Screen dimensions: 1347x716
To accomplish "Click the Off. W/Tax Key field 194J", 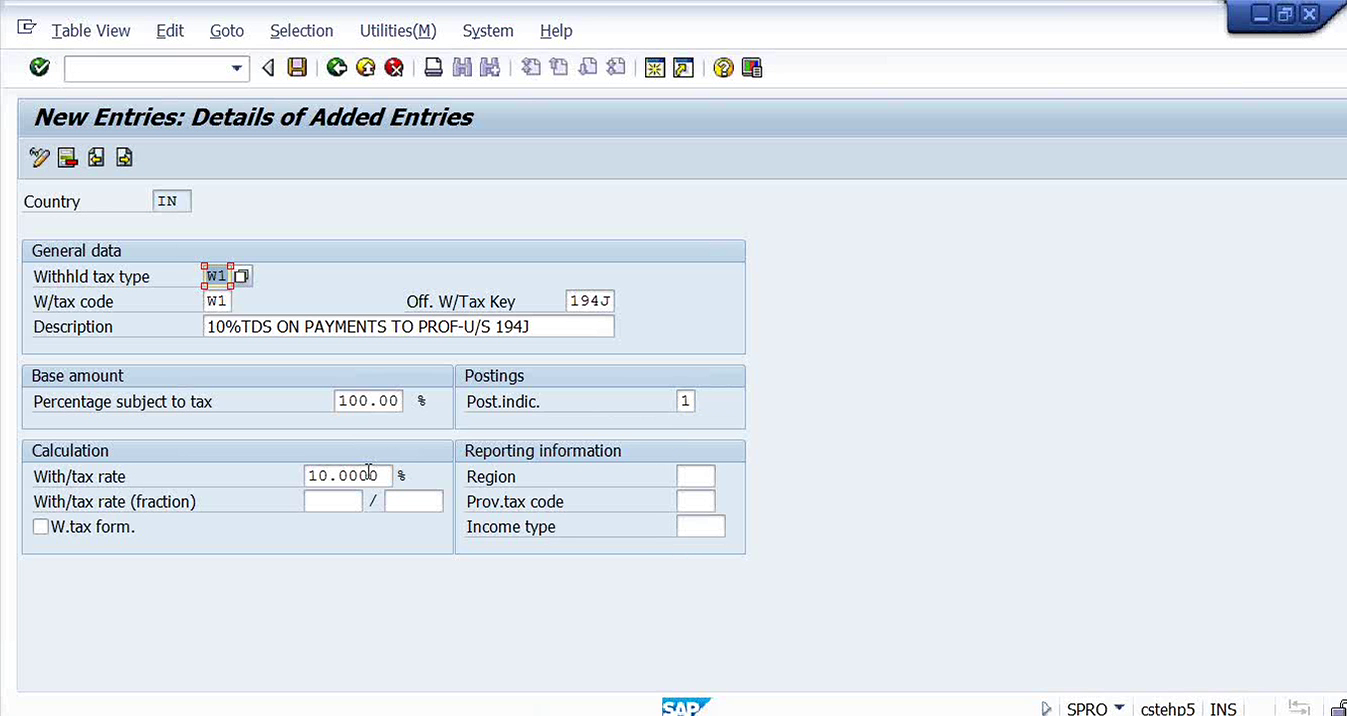I will pyautogui.click(x=590, y=301).
